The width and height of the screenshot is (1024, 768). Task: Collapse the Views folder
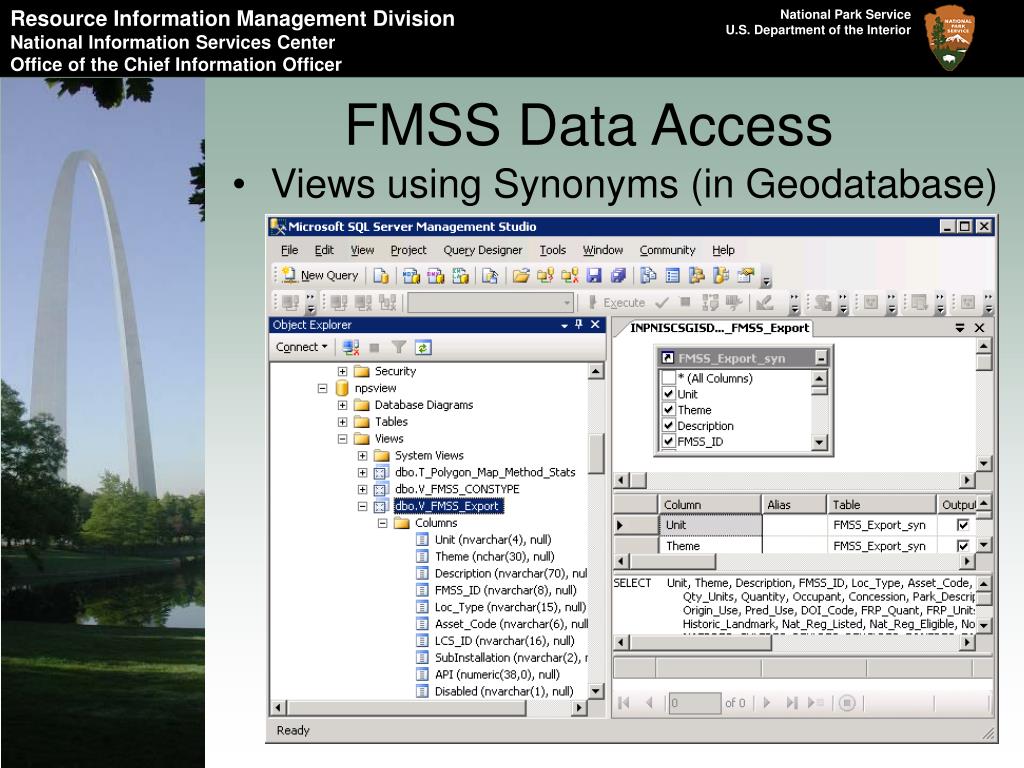click(x=342, y=439)
